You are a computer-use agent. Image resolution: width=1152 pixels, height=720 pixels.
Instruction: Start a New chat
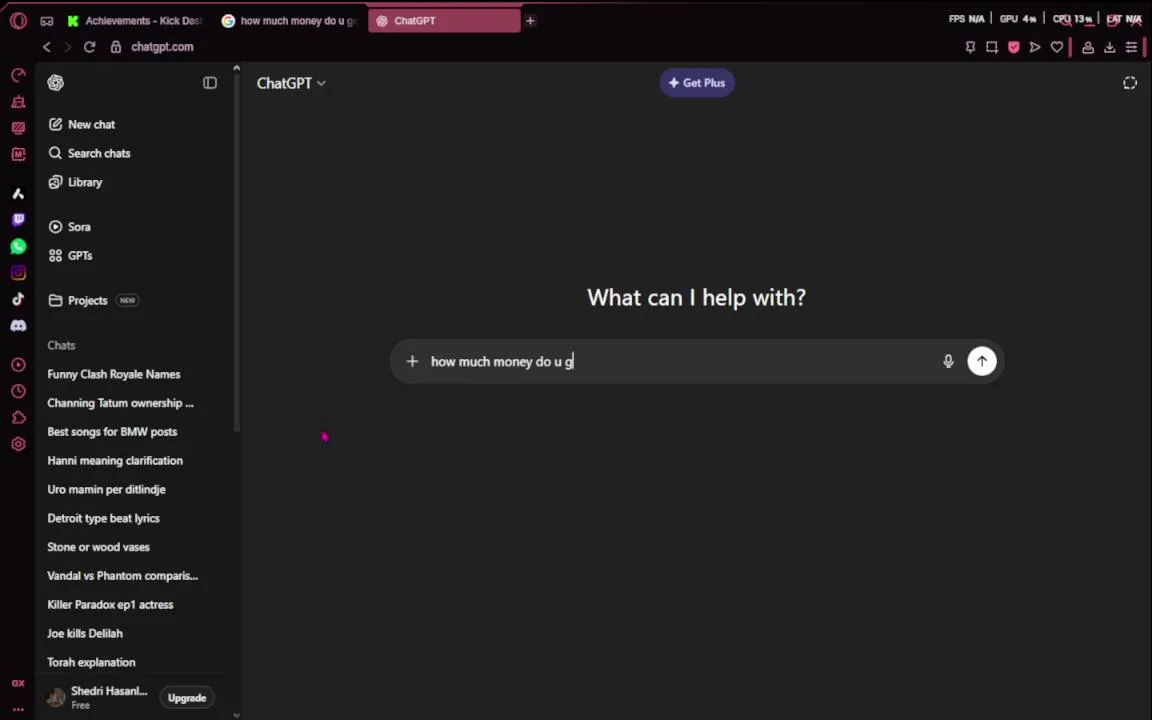pos(82,124)
